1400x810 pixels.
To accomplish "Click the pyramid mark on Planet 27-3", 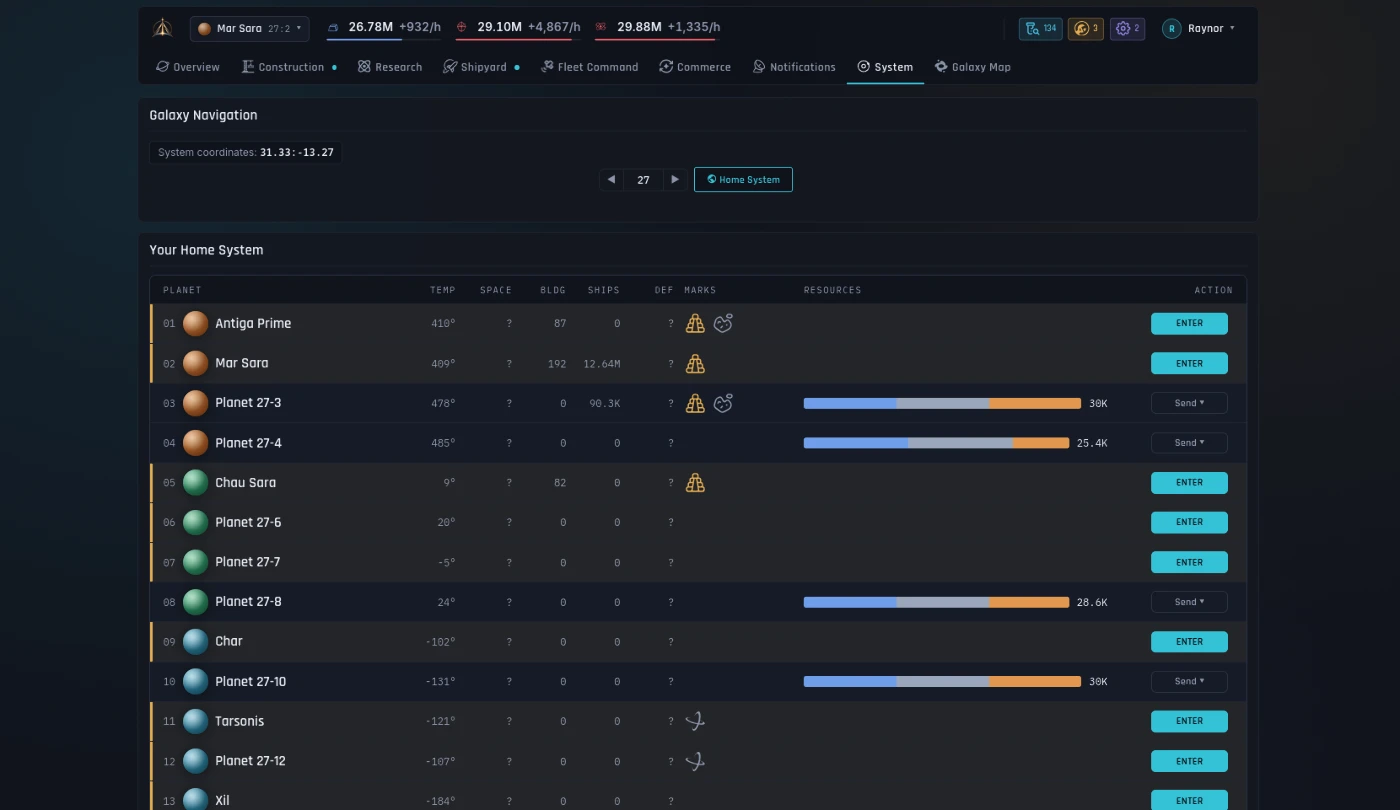I will pos(695,403).
